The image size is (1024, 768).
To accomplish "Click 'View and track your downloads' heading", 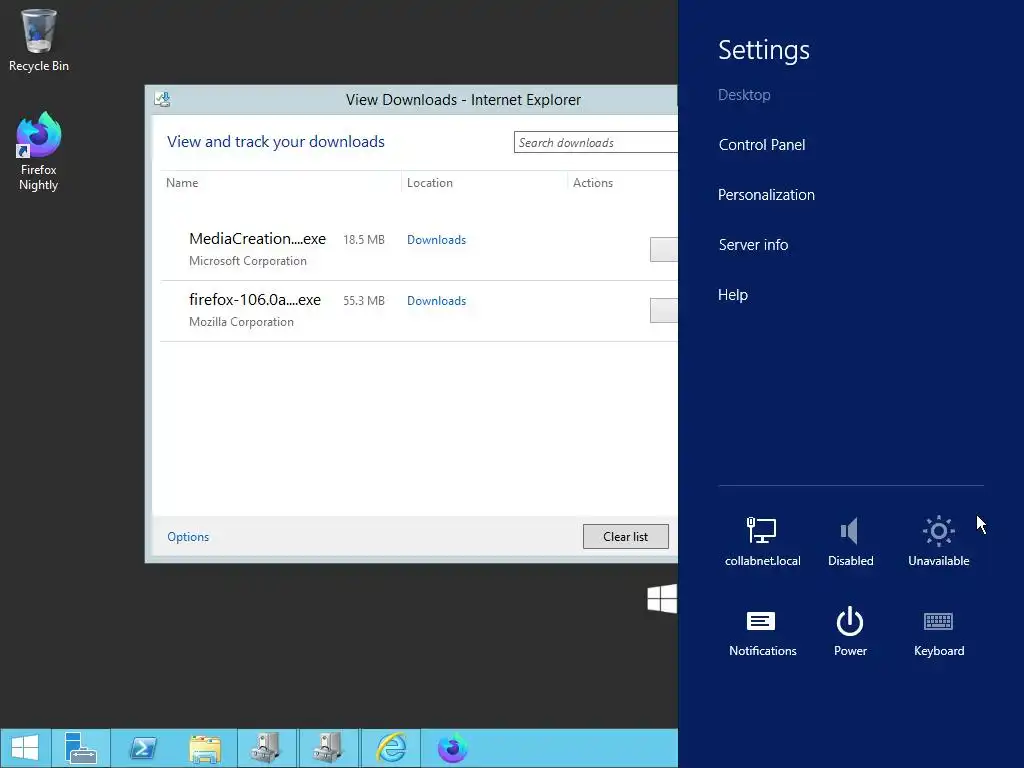I will pos(276,142).
